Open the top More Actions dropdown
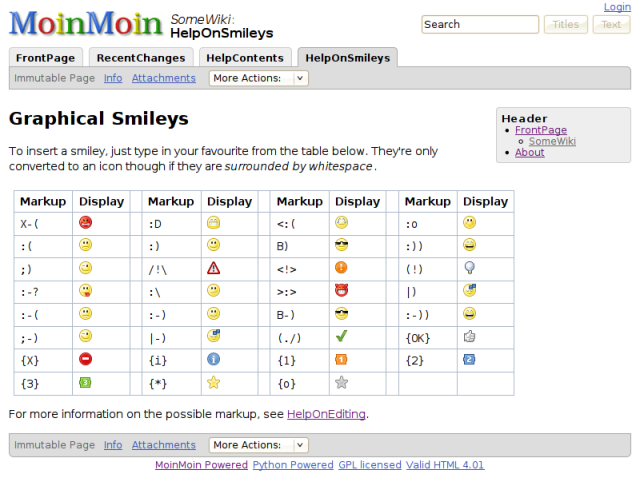Screen dimensions: 640x478 coord(258,78)
